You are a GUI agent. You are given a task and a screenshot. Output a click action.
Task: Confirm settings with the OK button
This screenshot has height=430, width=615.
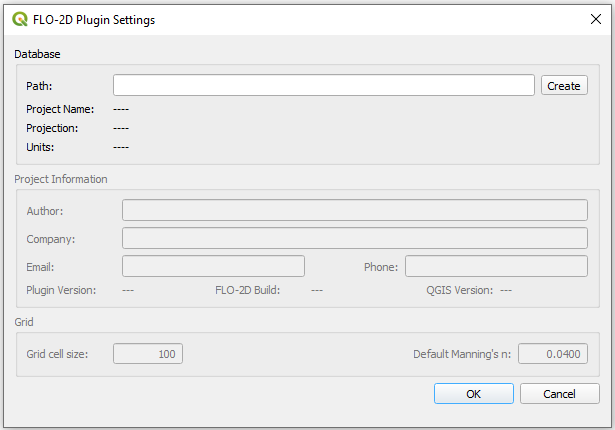point(474,394)
